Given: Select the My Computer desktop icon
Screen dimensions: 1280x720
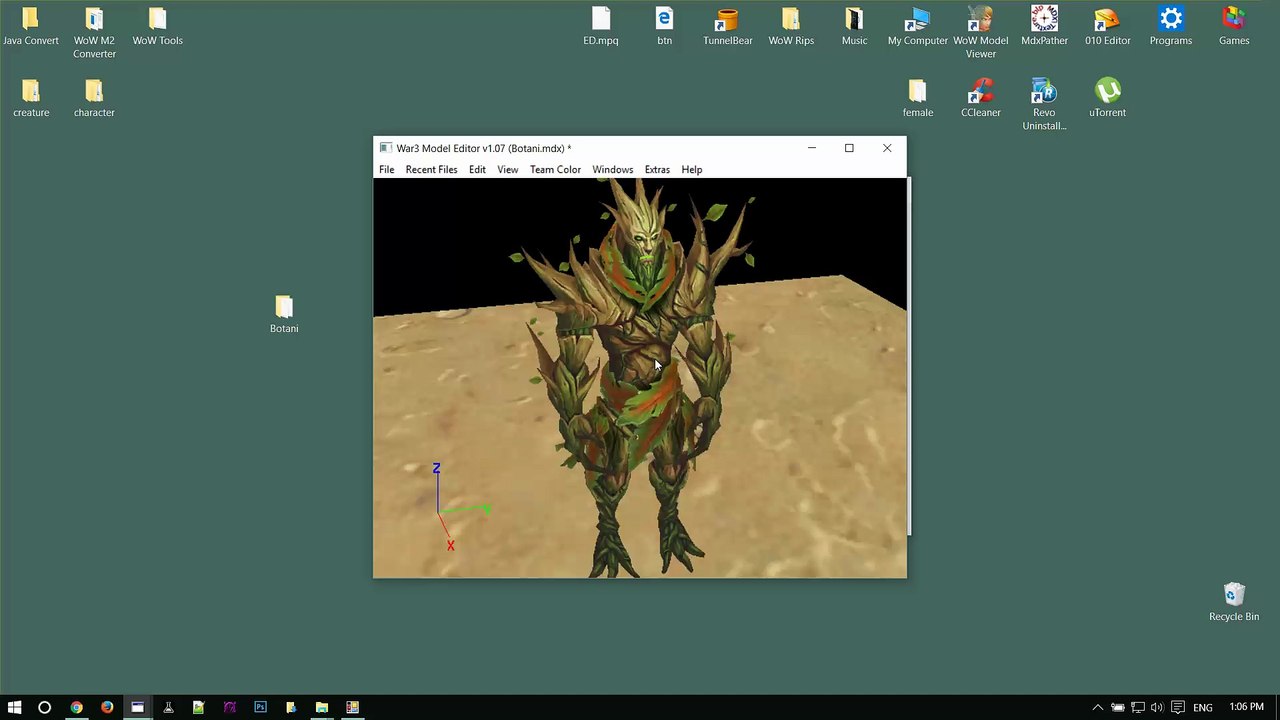Looking at the screenshot, I should (x=917, y=27).
